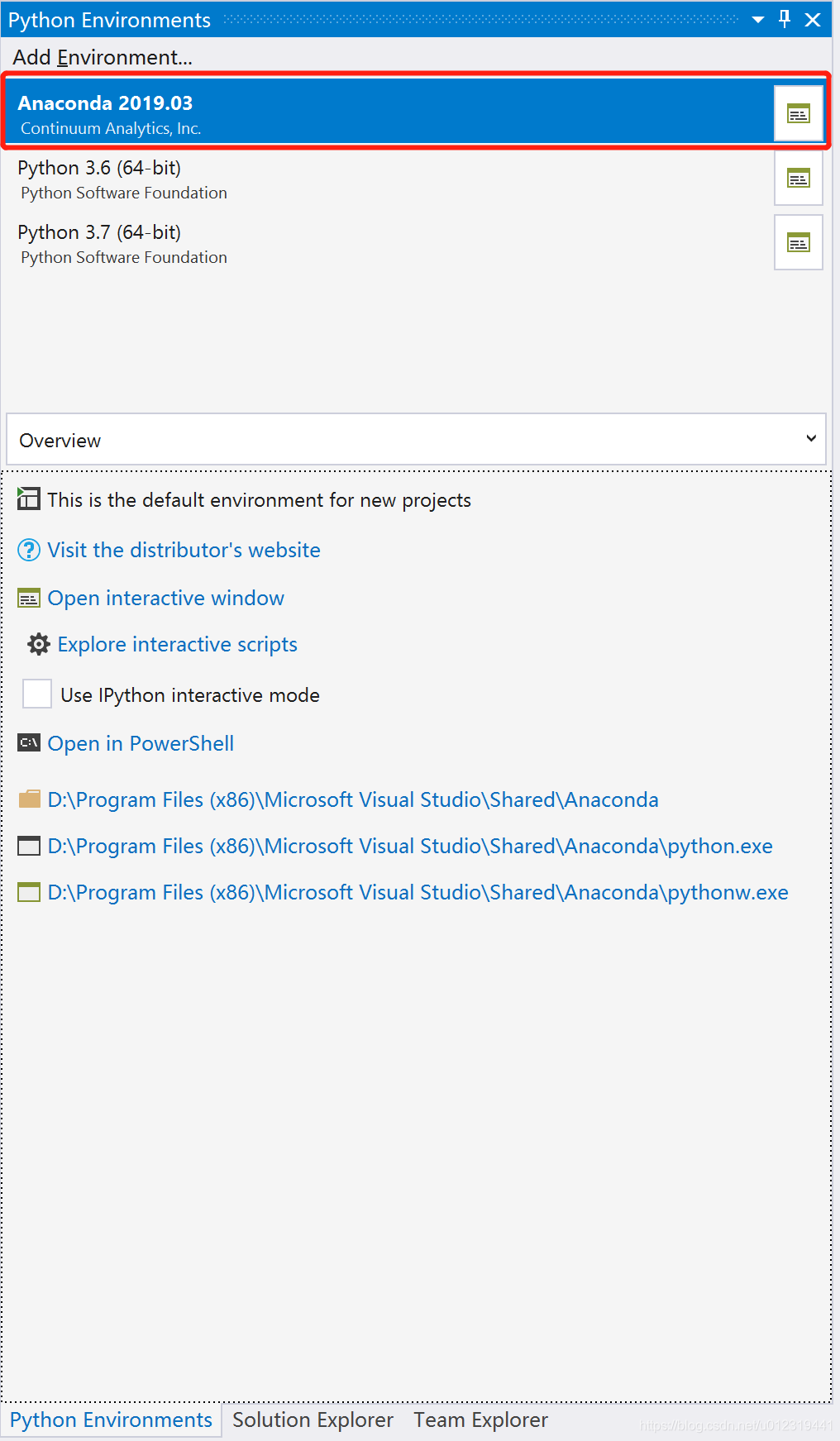
Task: Click Open in PowerShell link
Action: 141,743
